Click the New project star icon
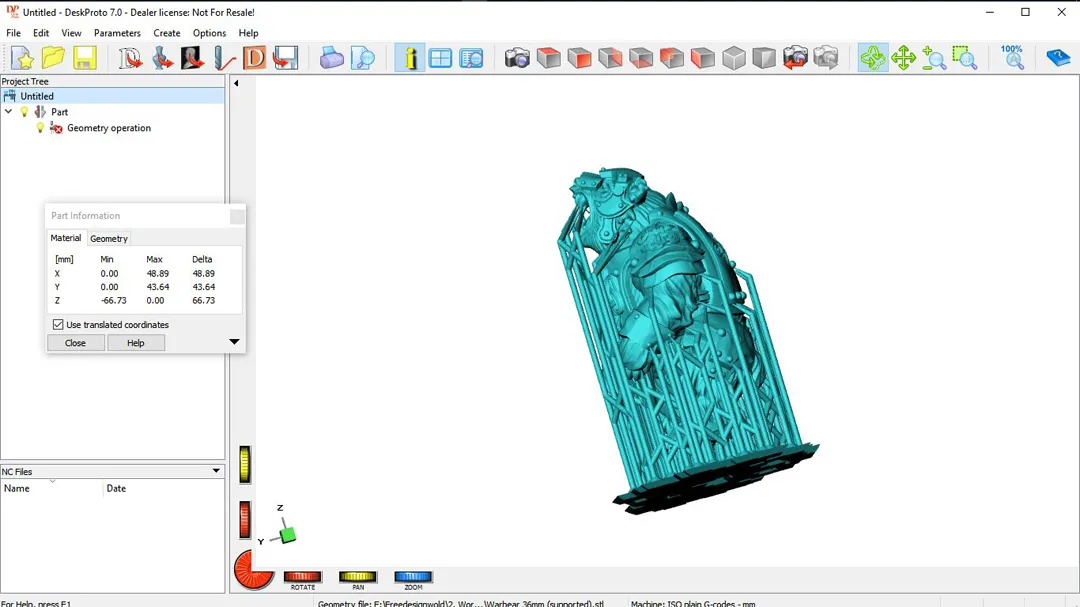Viewport: 1080px width, 607px height. (23, 58)
